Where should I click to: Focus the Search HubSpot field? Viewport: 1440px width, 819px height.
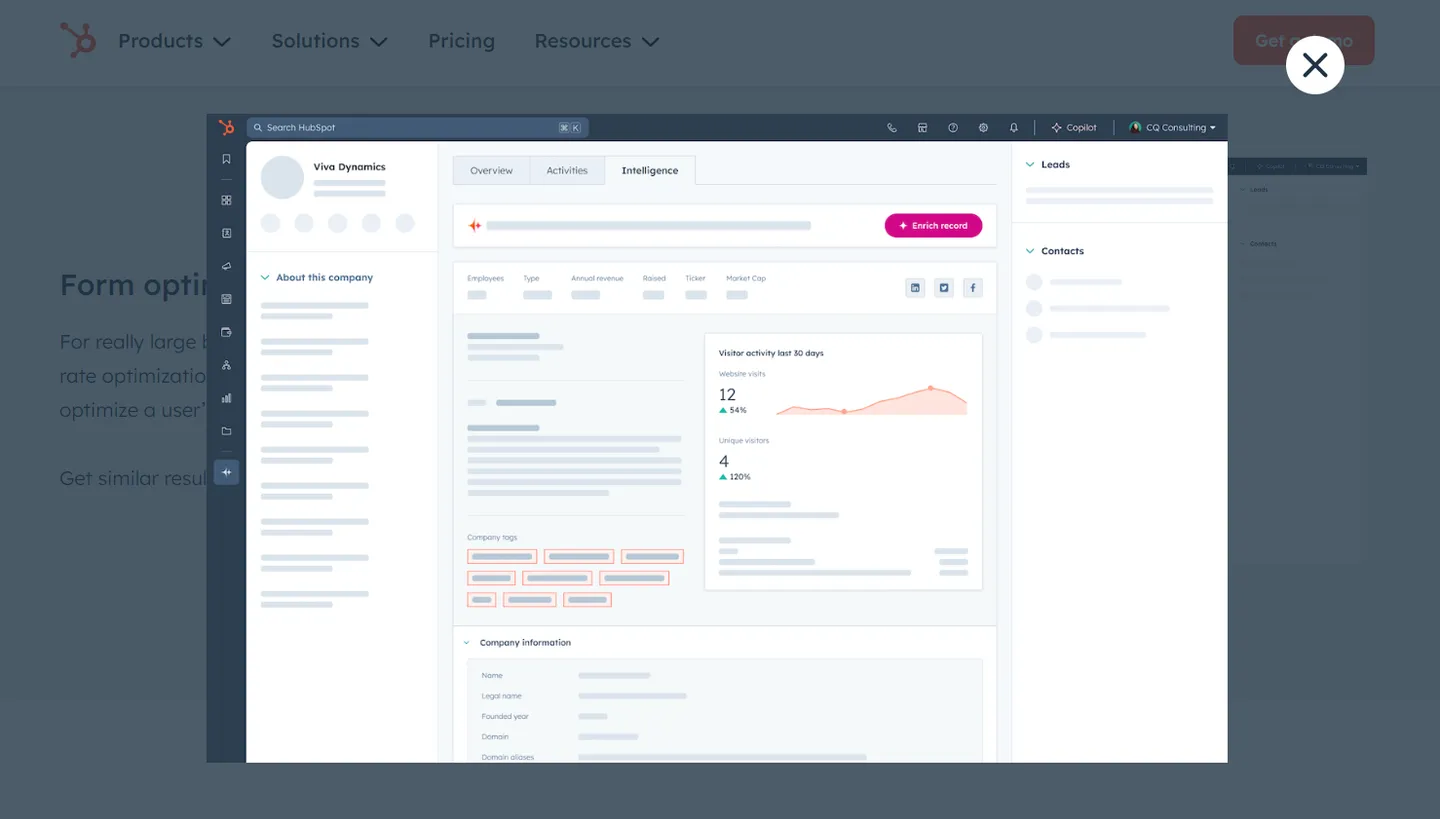[417, 127]
